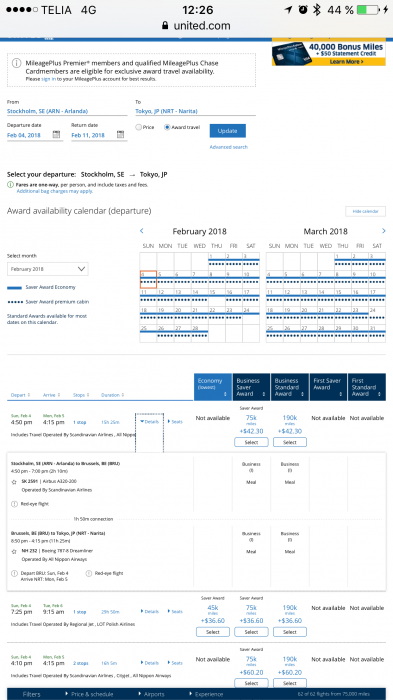Advance award calendar to next month

pyautogui.click(x=384, y=231)
